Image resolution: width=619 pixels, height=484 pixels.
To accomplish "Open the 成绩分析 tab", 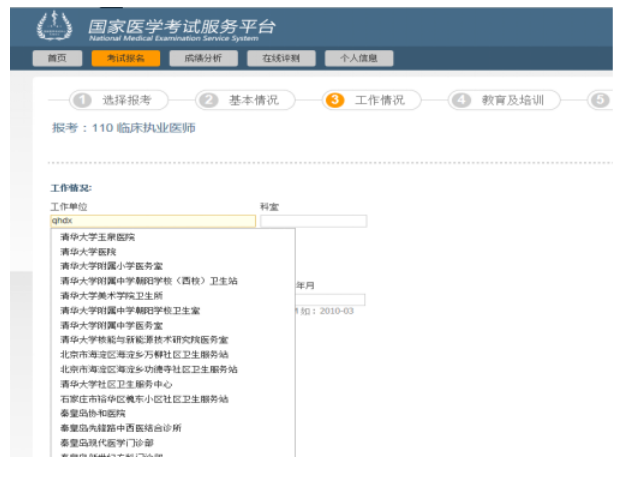I will pos(203,58).
